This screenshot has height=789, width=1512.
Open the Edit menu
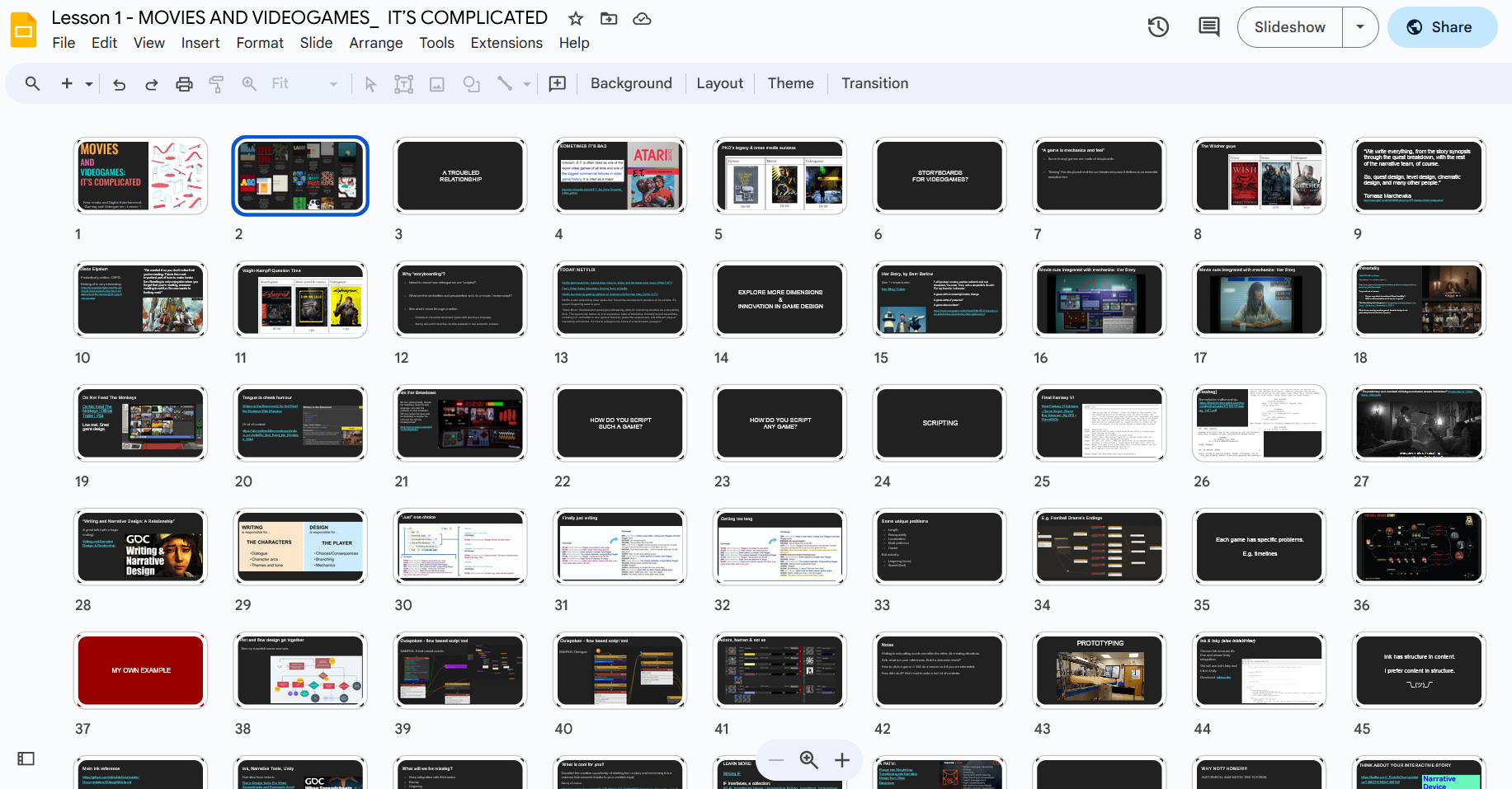coord(104,43)
